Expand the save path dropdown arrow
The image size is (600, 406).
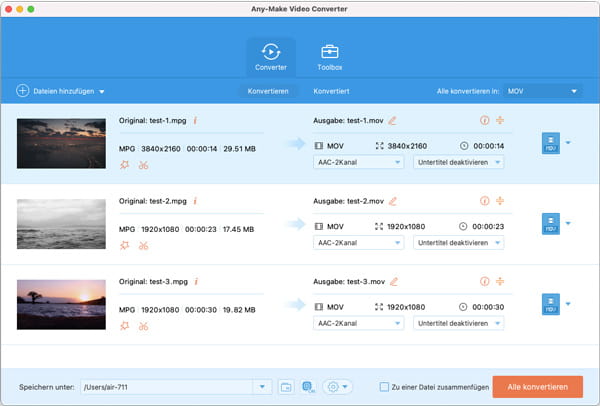pos(262,387)
